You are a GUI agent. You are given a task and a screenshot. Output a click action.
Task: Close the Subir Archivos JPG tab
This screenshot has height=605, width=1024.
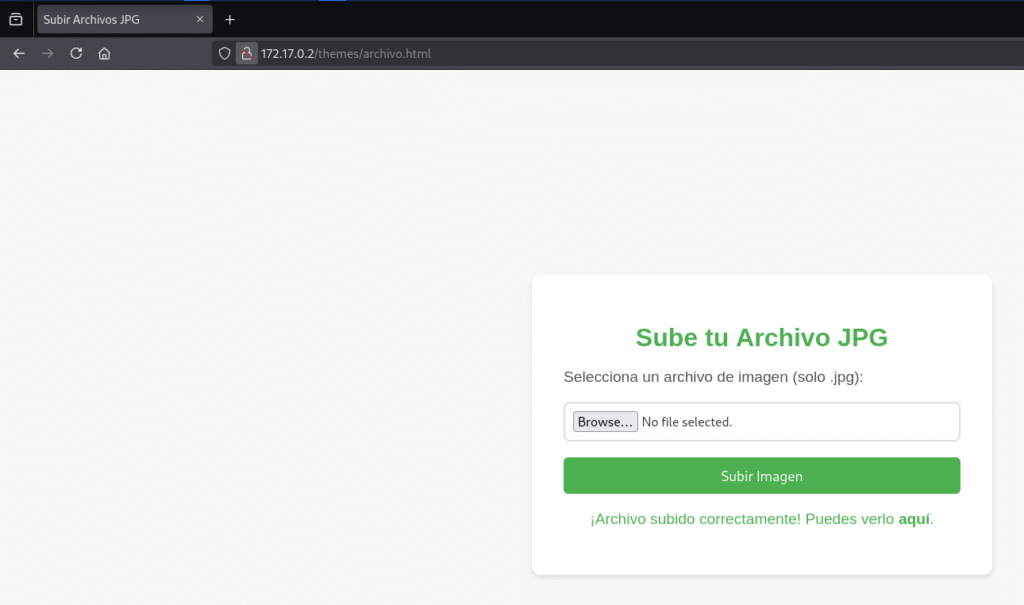point(200,20)
